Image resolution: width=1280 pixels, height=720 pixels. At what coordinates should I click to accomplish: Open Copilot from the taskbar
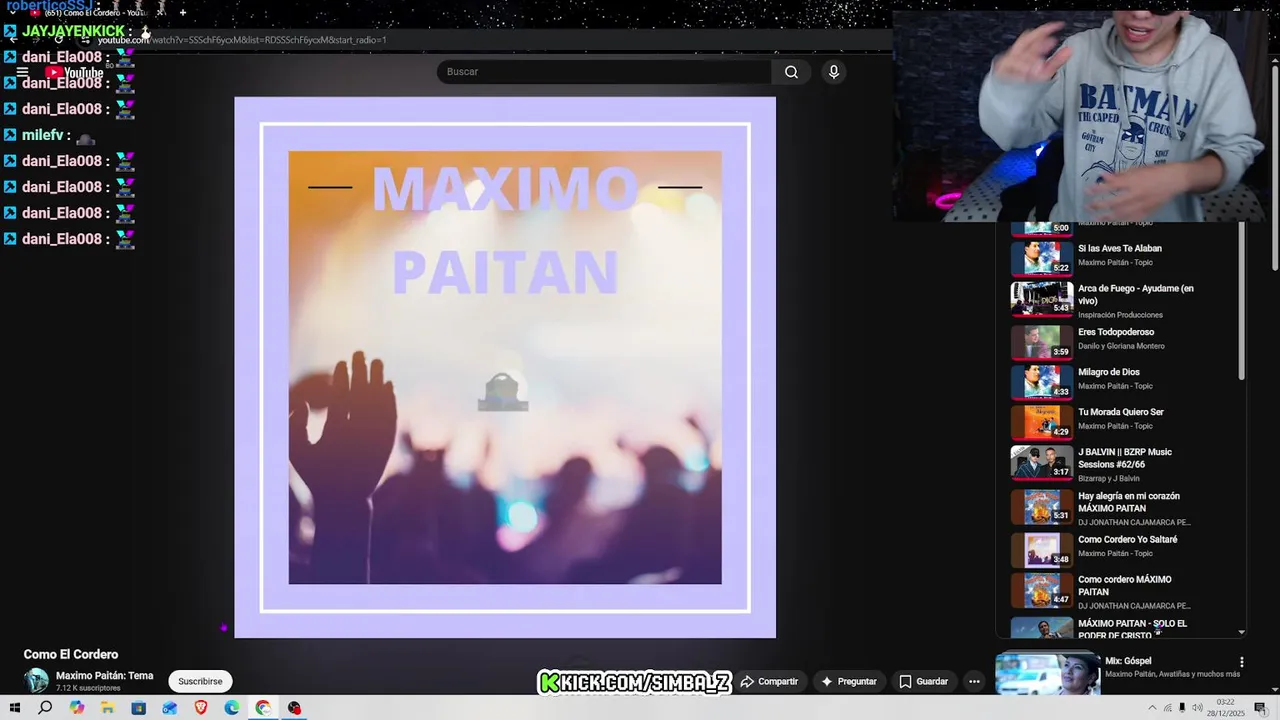coord(77,708)
